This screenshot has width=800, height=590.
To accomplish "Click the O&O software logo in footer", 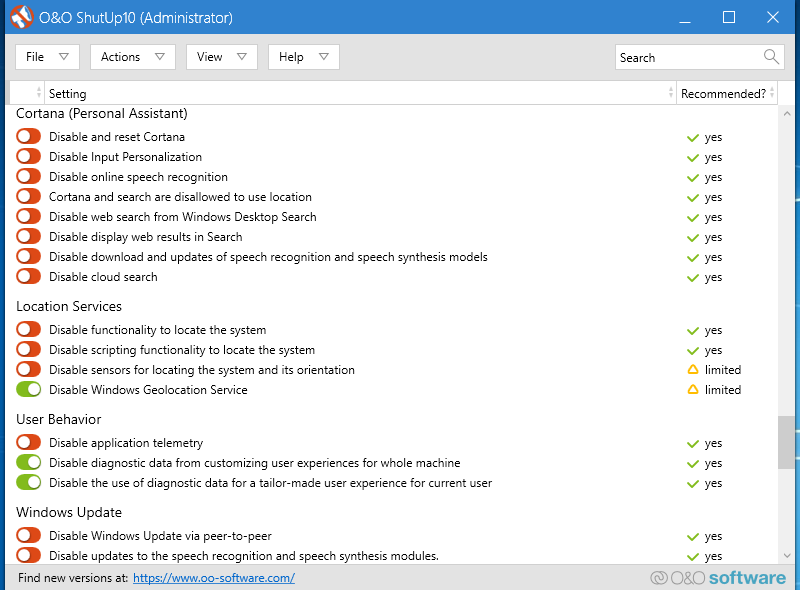I will [x=718, y=578].
